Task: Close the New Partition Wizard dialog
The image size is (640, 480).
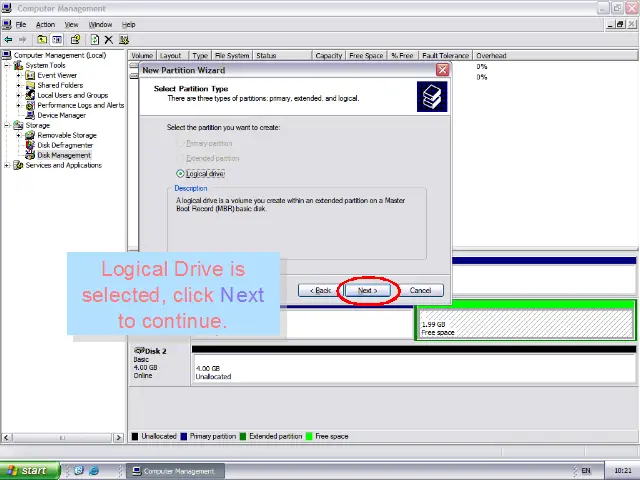Action: 442,70
